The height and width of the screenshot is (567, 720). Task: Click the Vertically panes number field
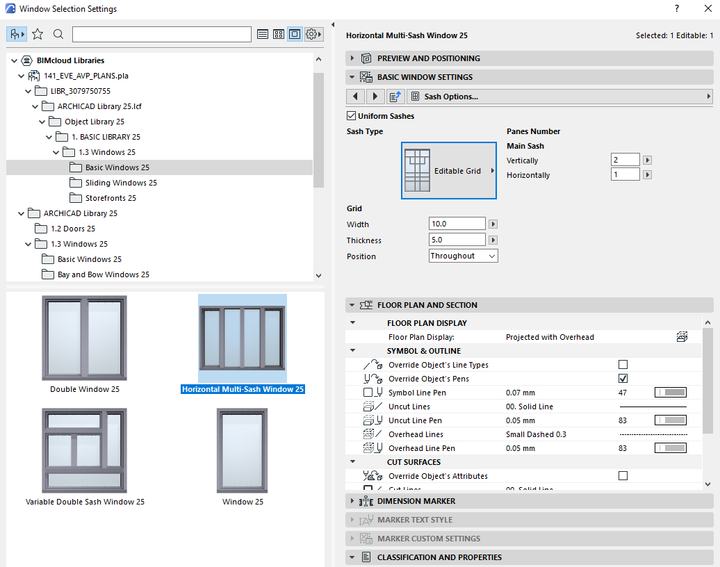pyautogui.click(x=625, y=160)
